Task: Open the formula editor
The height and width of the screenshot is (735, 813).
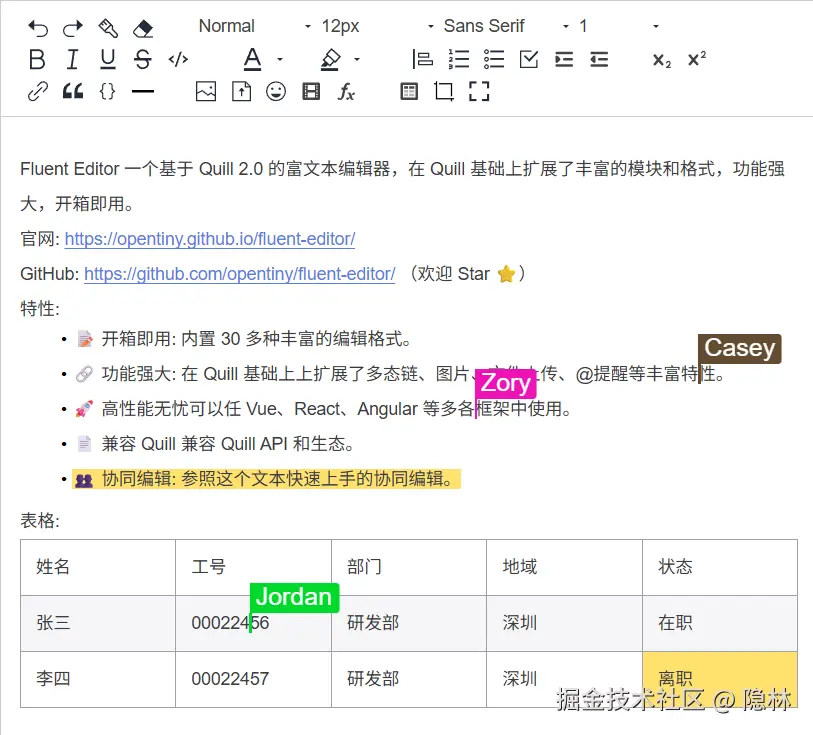Action: 346,91
